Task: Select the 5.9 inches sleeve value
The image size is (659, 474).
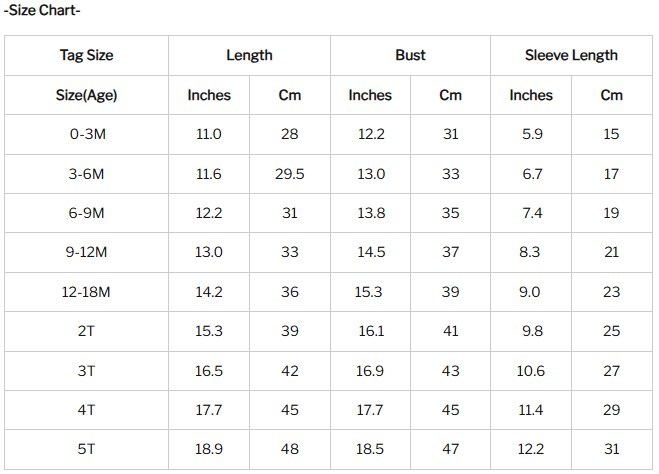Action: click(531, 134)
